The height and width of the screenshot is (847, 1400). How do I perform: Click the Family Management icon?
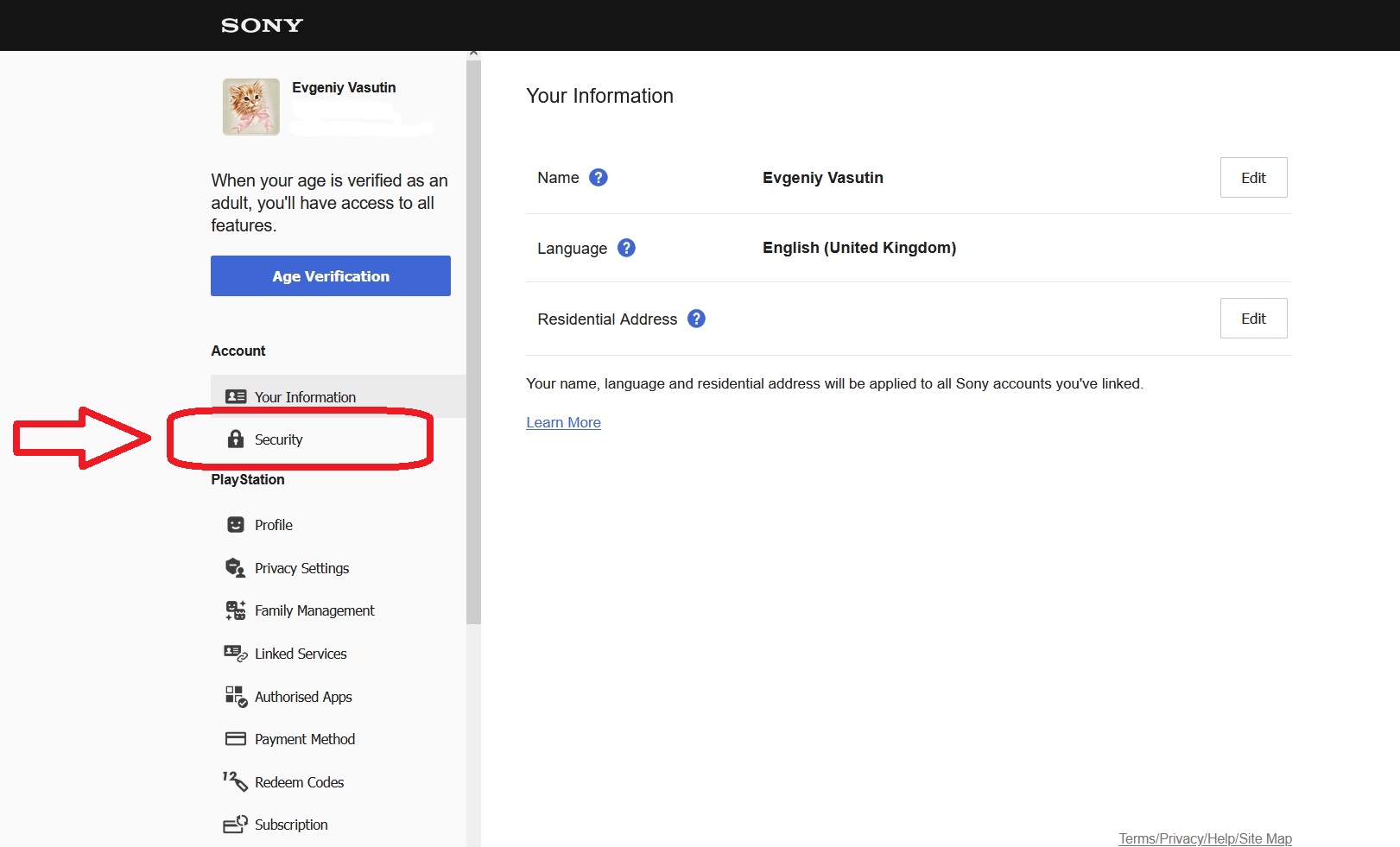(x=236, y=610)
